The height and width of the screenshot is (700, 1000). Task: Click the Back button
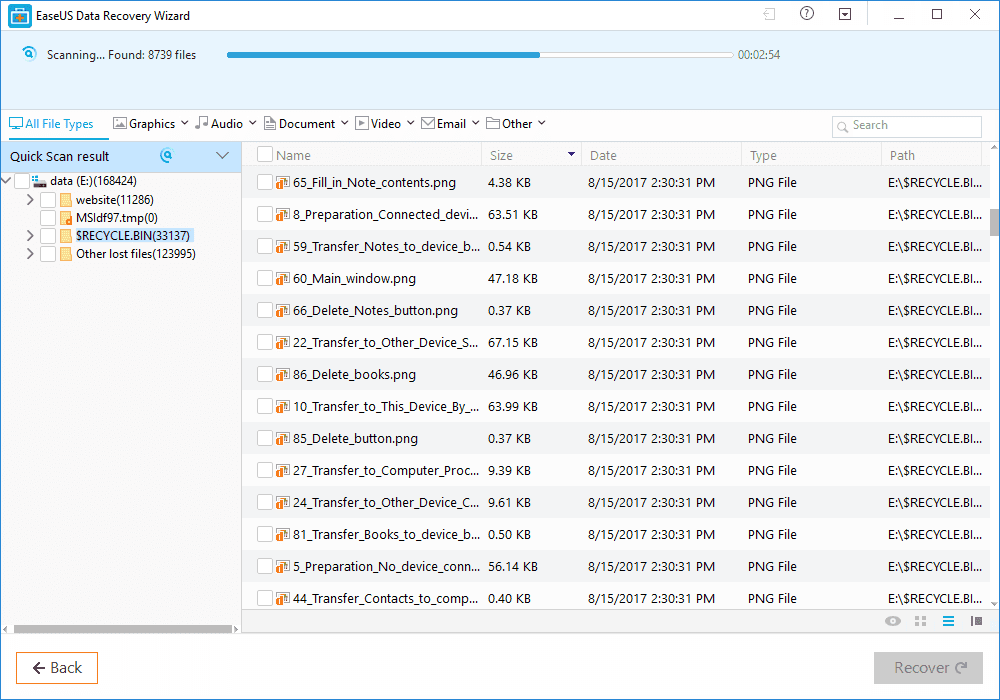coord(56,667)
